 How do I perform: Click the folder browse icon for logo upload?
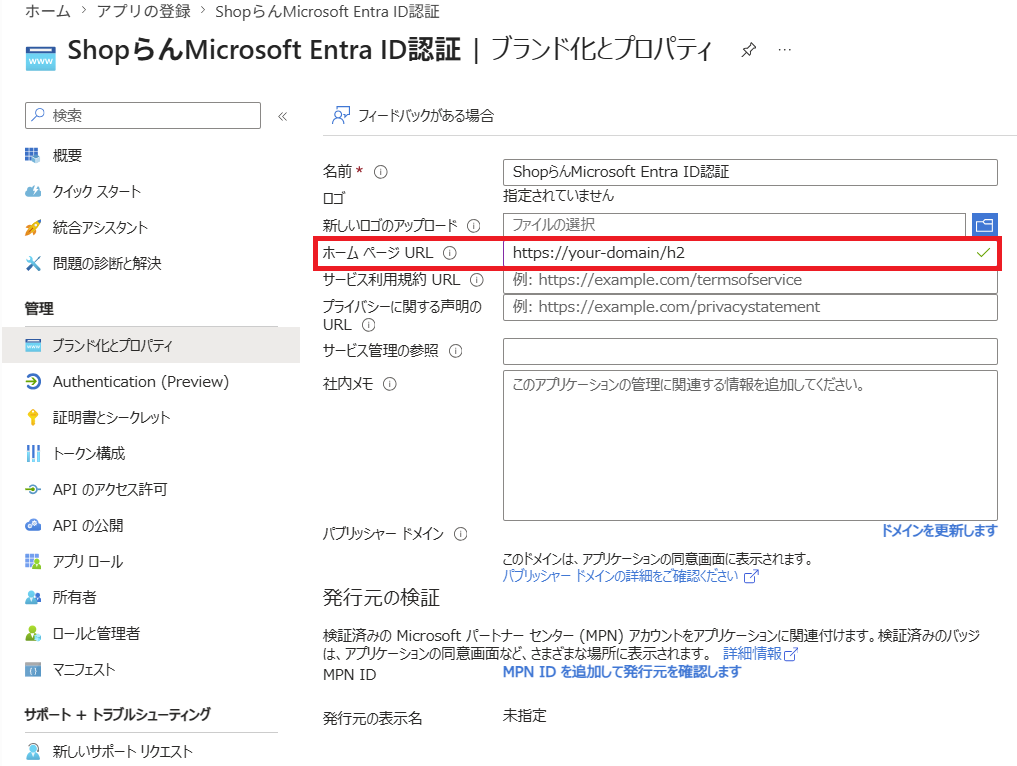(x=985, y=225)
